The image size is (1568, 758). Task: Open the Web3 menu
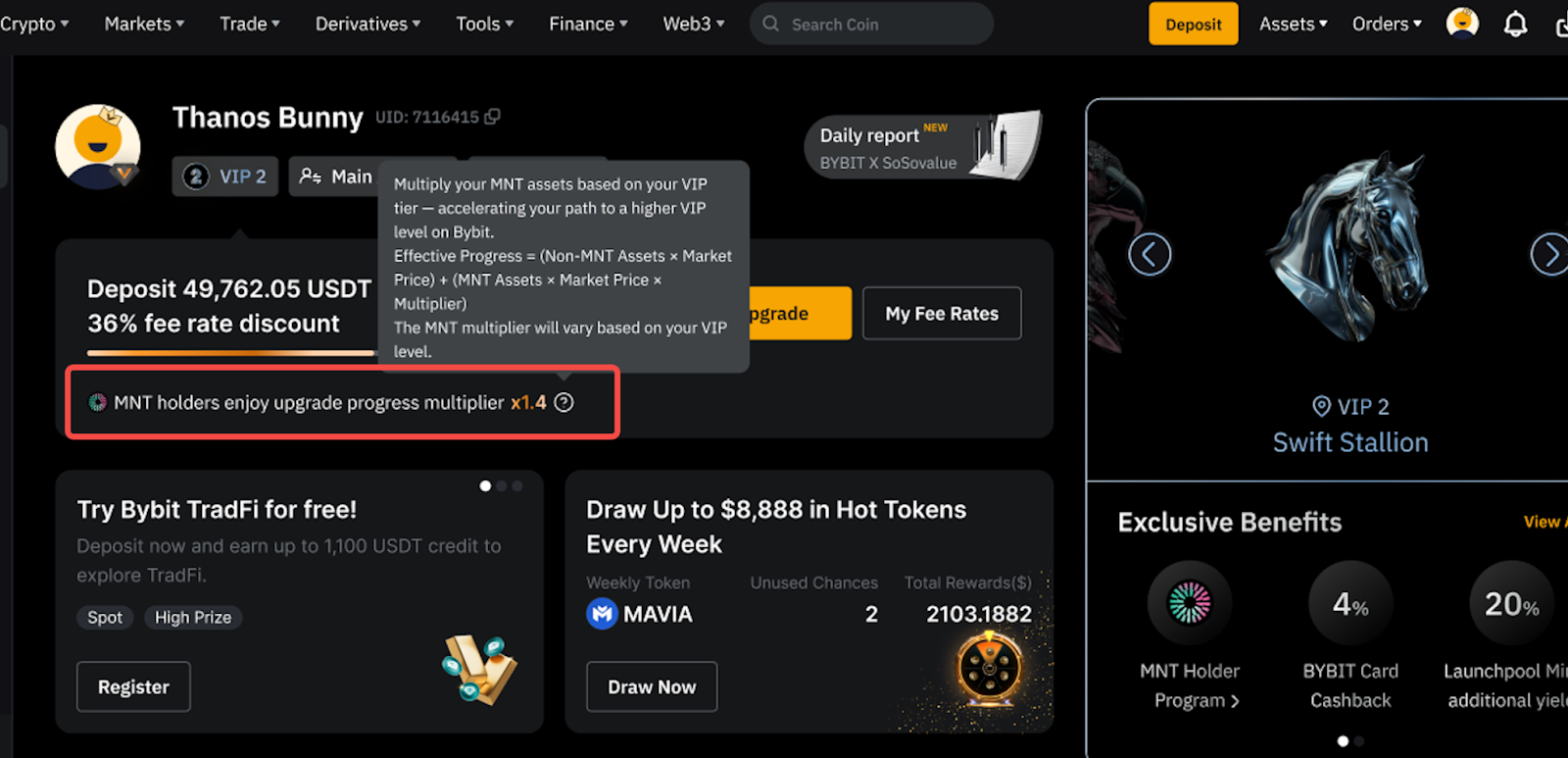[x=694, y=24]
